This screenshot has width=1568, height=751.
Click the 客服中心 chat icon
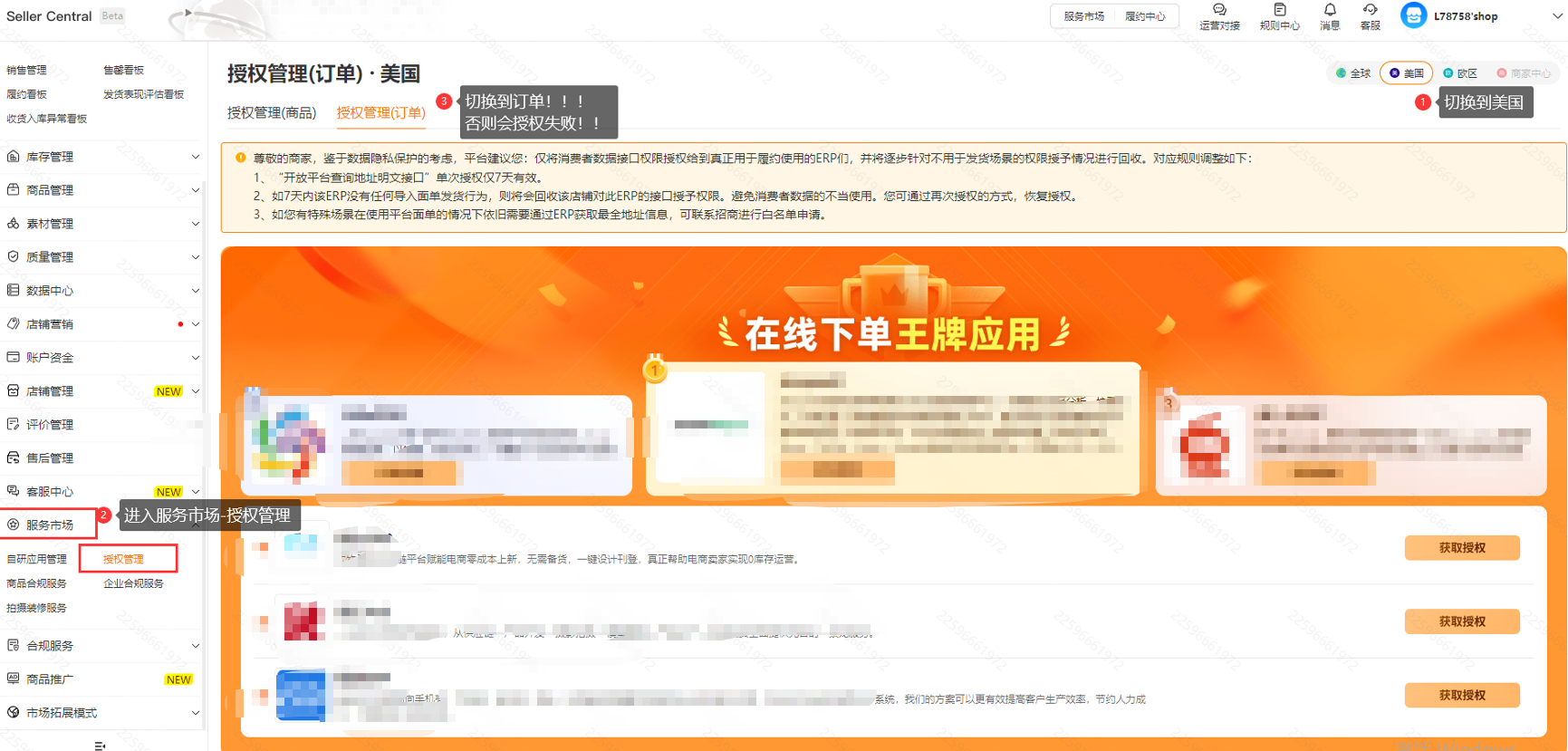tap(13, 492)
